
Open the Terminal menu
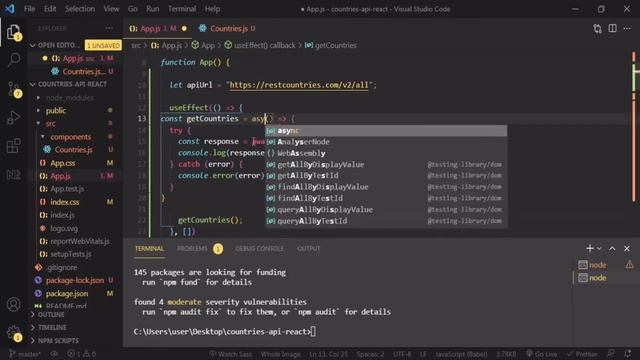(182, 9)
